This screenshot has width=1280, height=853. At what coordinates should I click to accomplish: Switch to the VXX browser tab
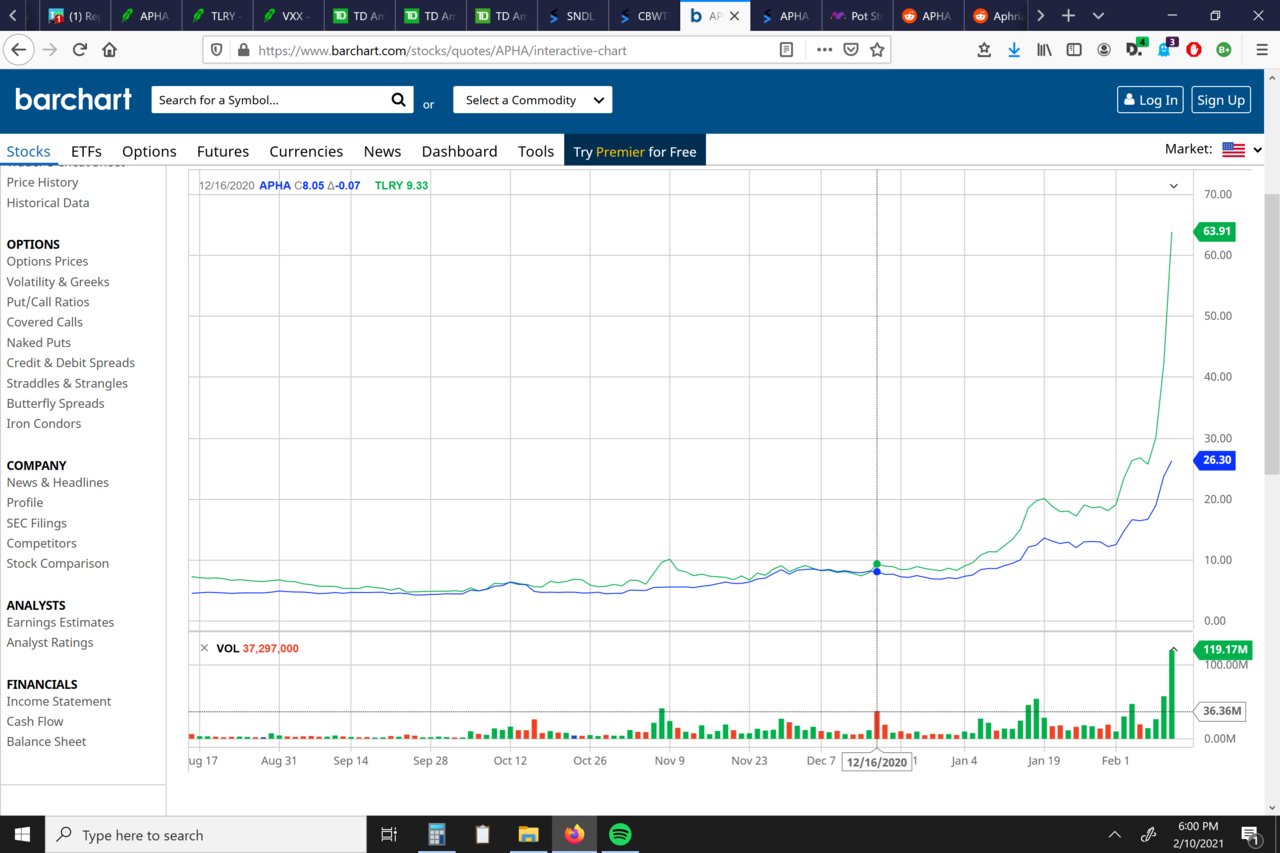(x=286, y=16)
